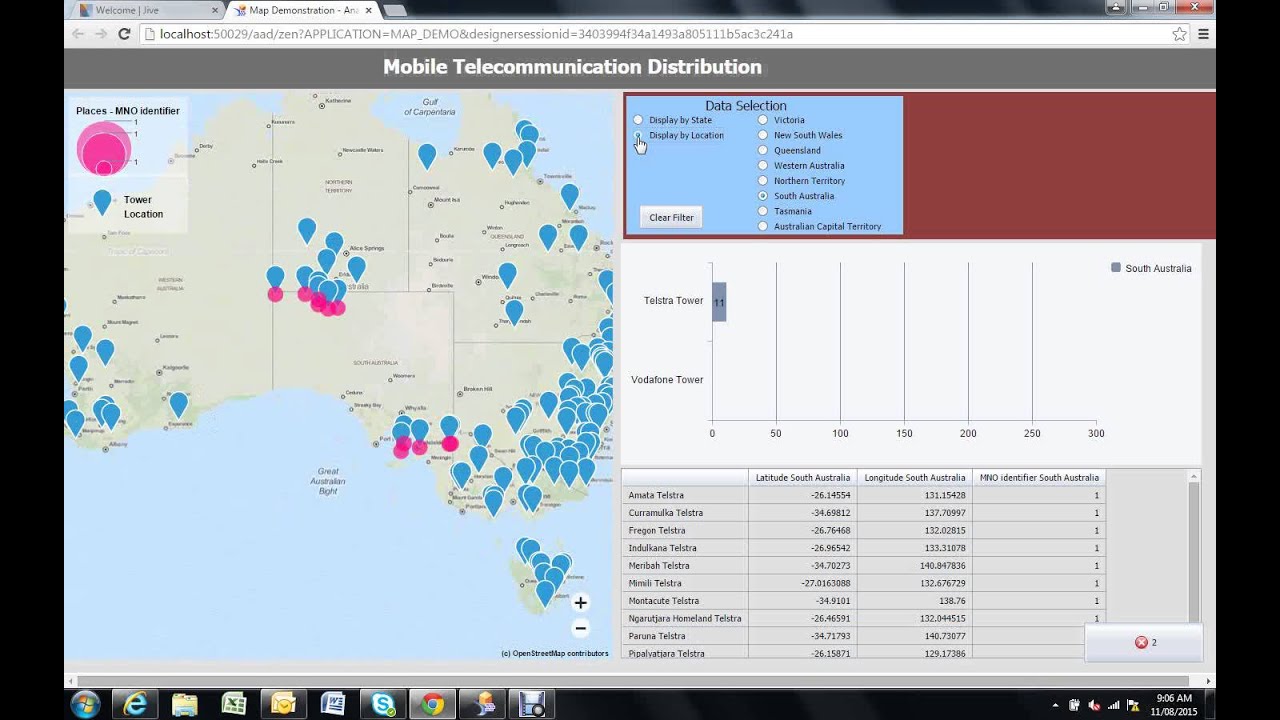Select the Paruna Telstra row
This screenshot has width=1280, height=720.
[863, 636]
